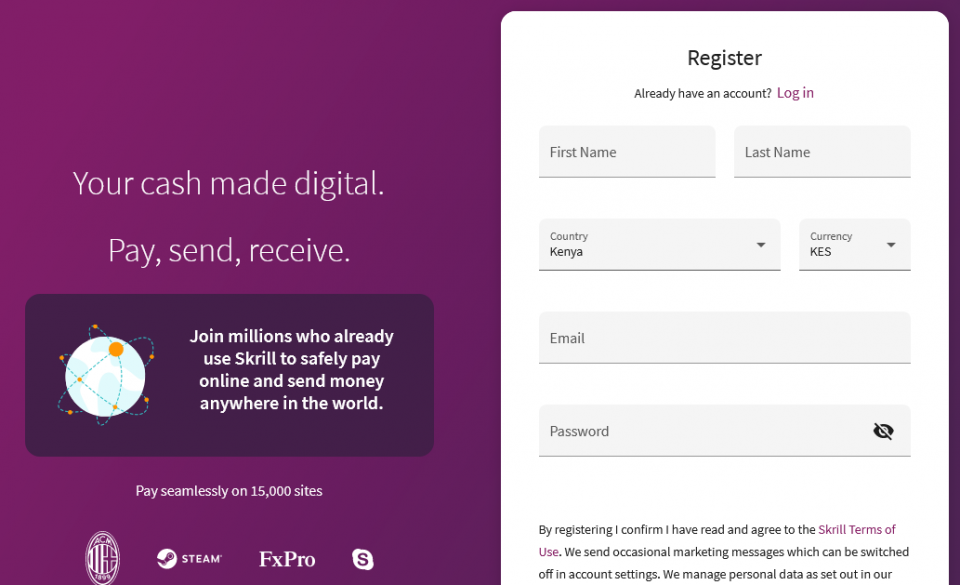Open the Log in link
This screenshot has width=960, height=585.
pyautogui.click(x=795, y=93)
